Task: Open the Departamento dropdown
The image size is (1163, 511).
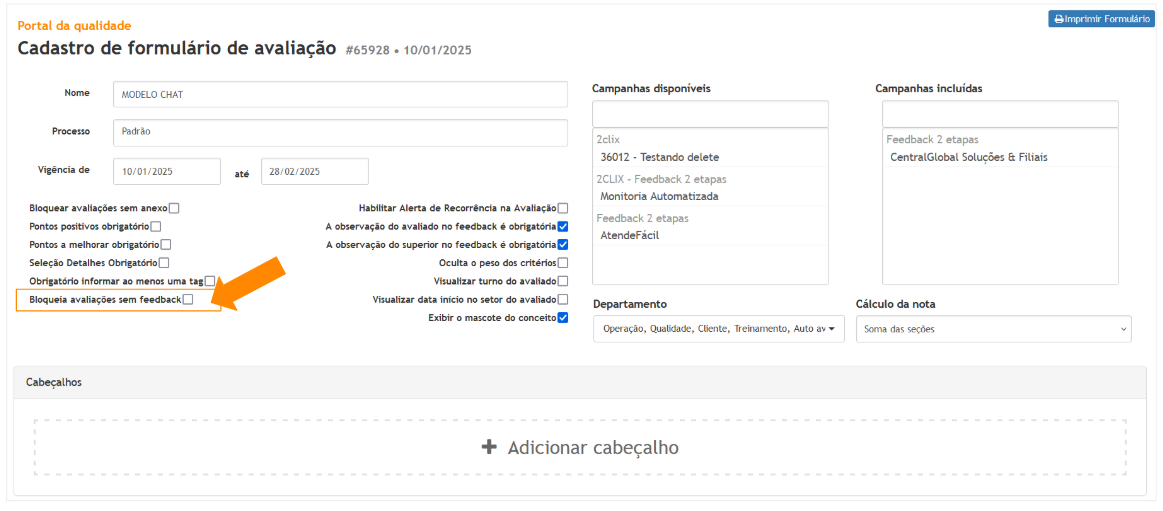Action: click(718, 328)
